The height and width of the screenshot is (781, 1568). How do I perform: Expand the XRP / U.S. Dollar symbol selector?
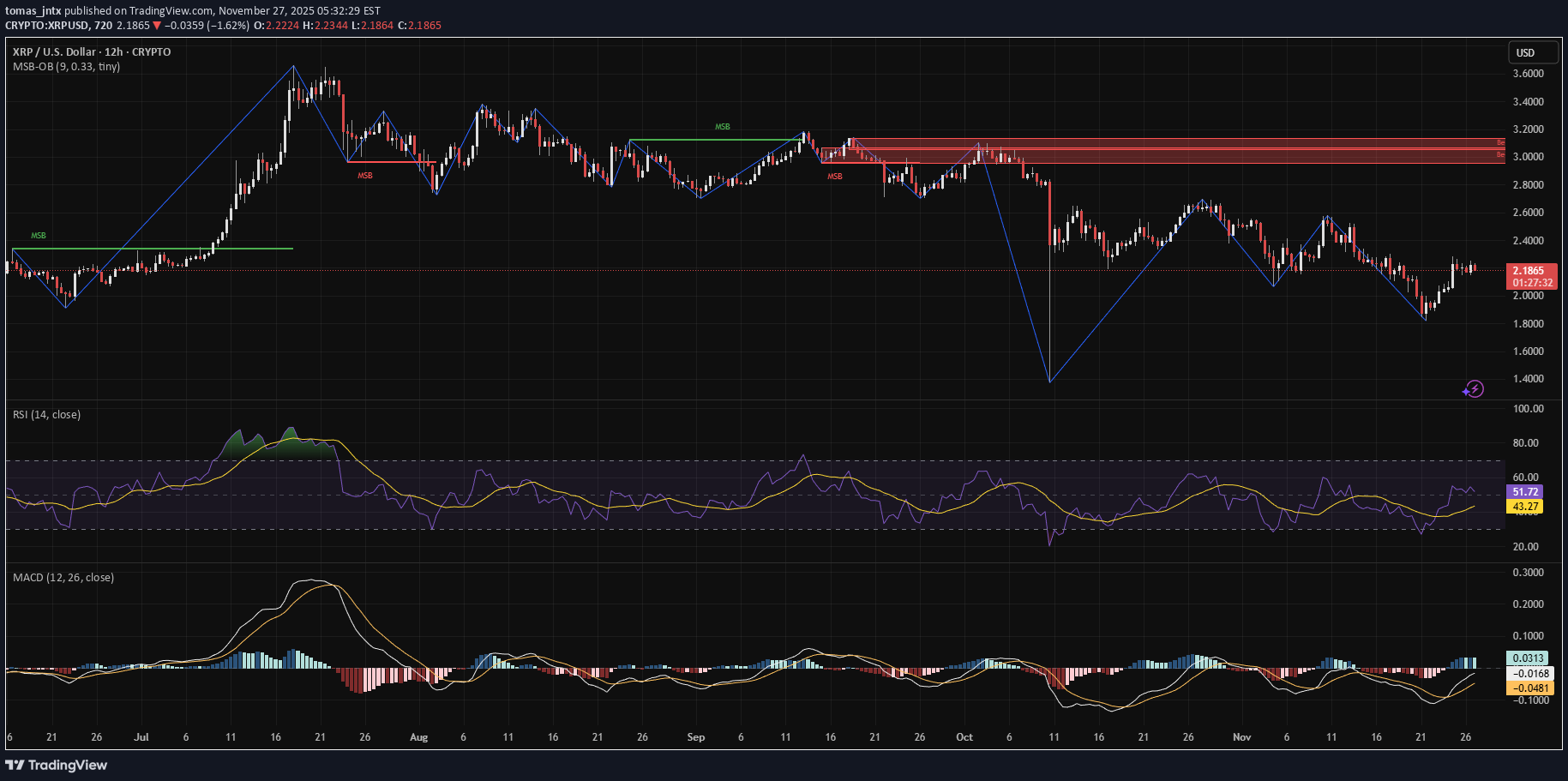click(51, 51)
